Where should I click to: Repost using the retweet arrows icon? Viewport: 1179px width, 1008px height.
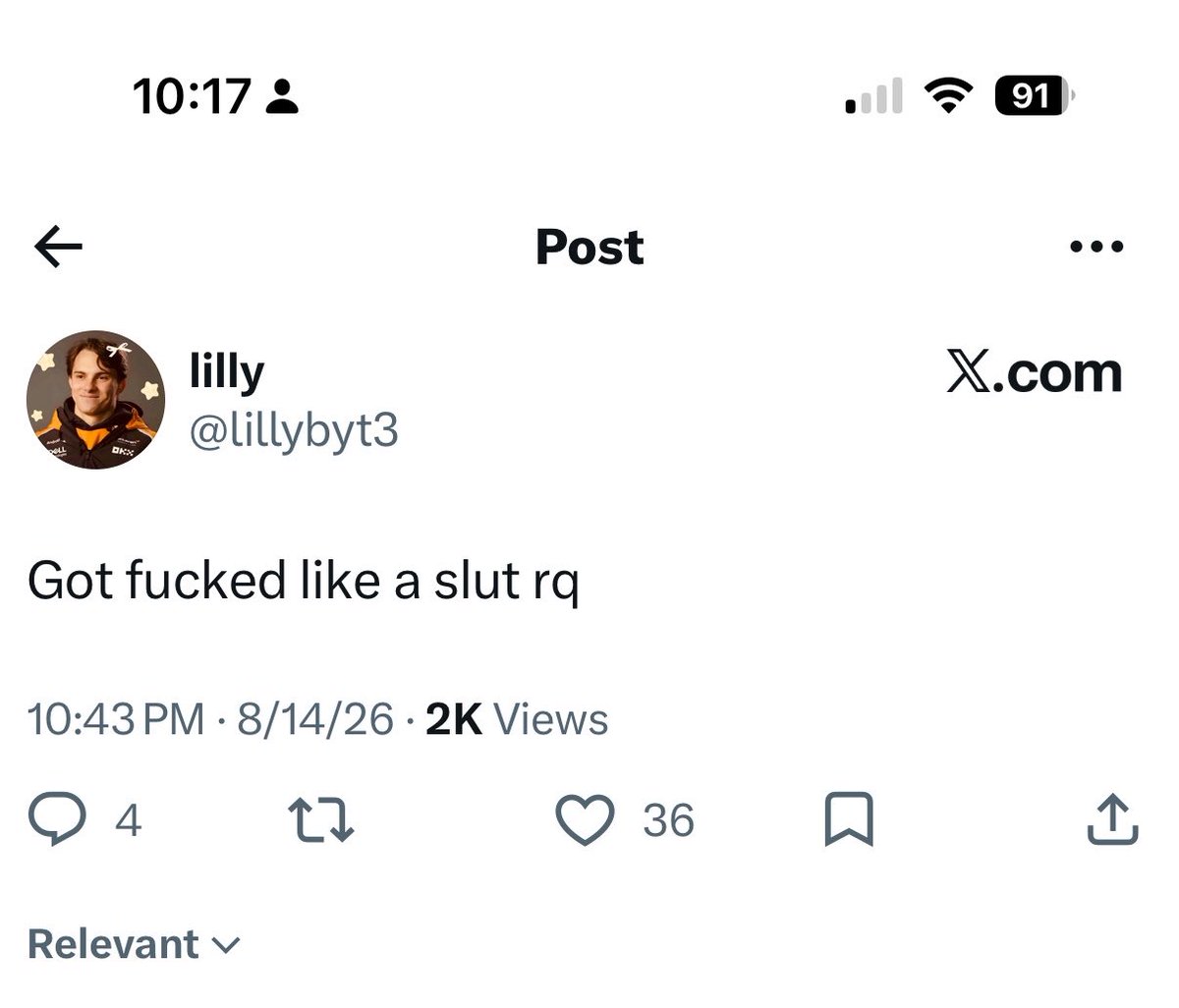click(x=320, y=819)
